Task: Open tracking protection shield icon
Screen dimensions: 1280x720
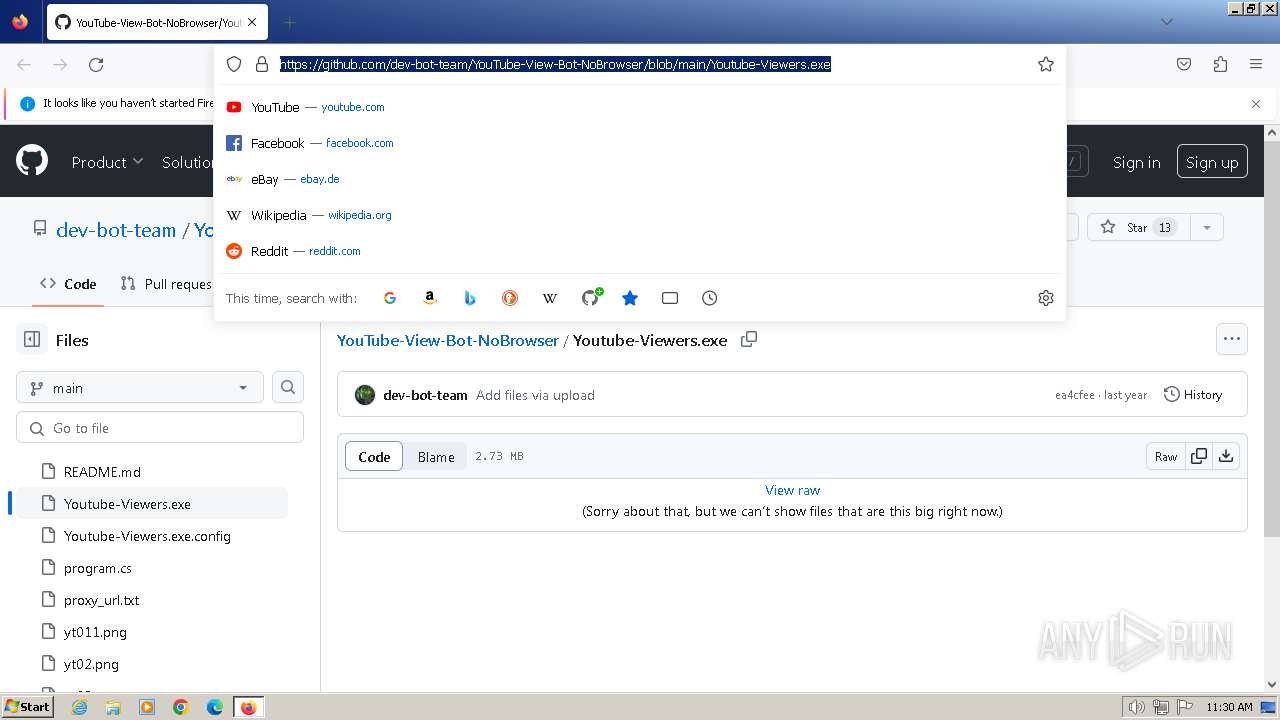Action: (x=234, y=64)
